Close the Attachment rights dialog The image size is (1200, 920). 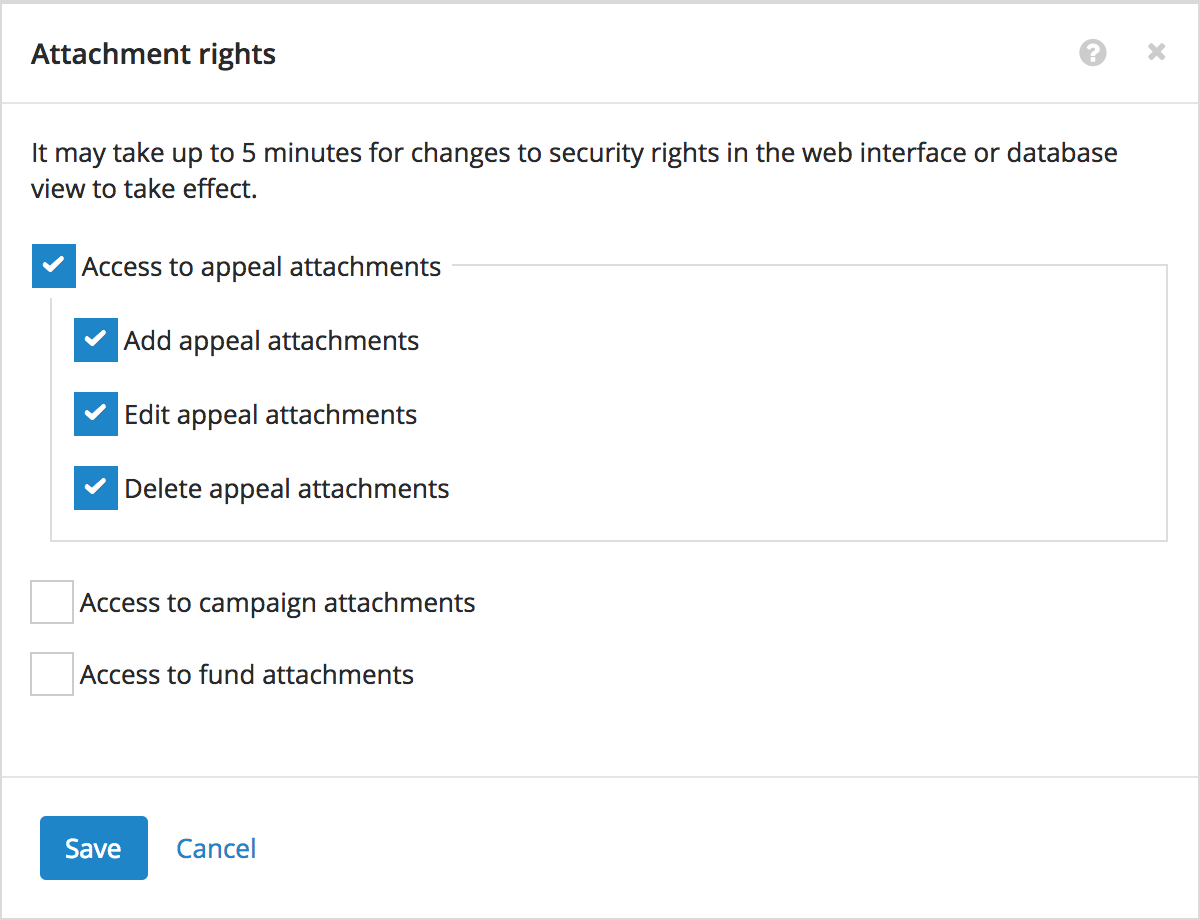tap(1156, 52)
